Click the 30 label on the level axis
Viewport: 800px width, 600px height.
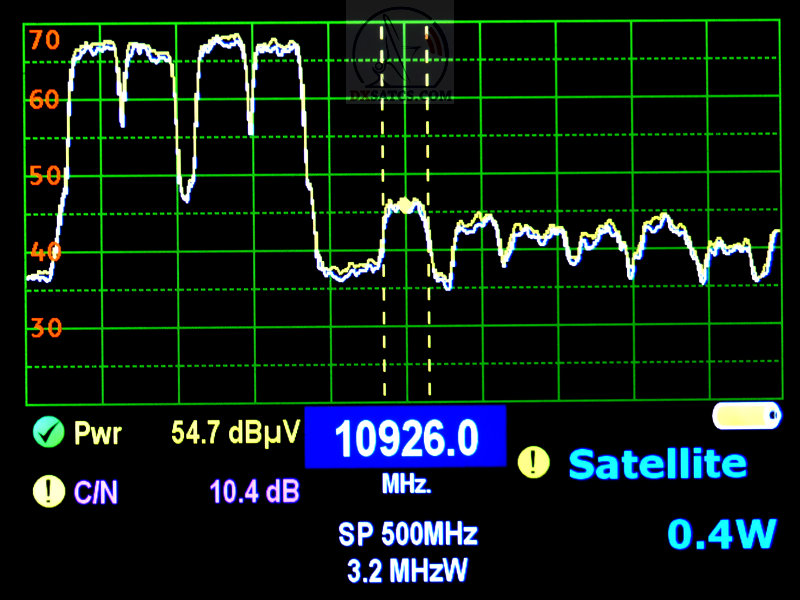point(45,327)
